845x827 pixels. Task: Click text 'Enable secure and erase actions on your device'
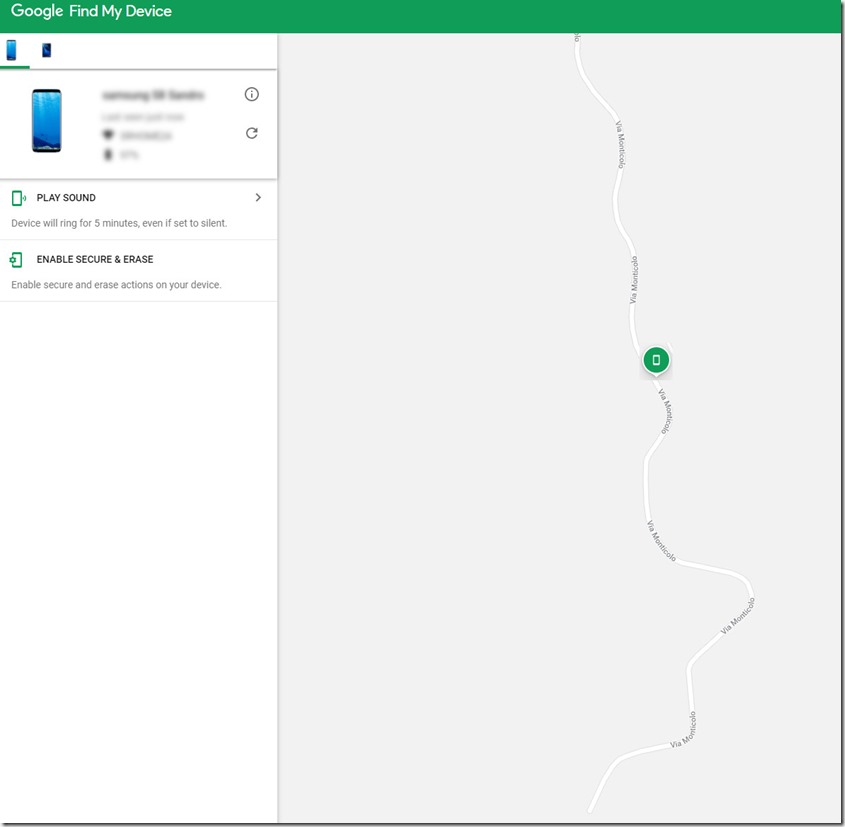coord(116,284)
